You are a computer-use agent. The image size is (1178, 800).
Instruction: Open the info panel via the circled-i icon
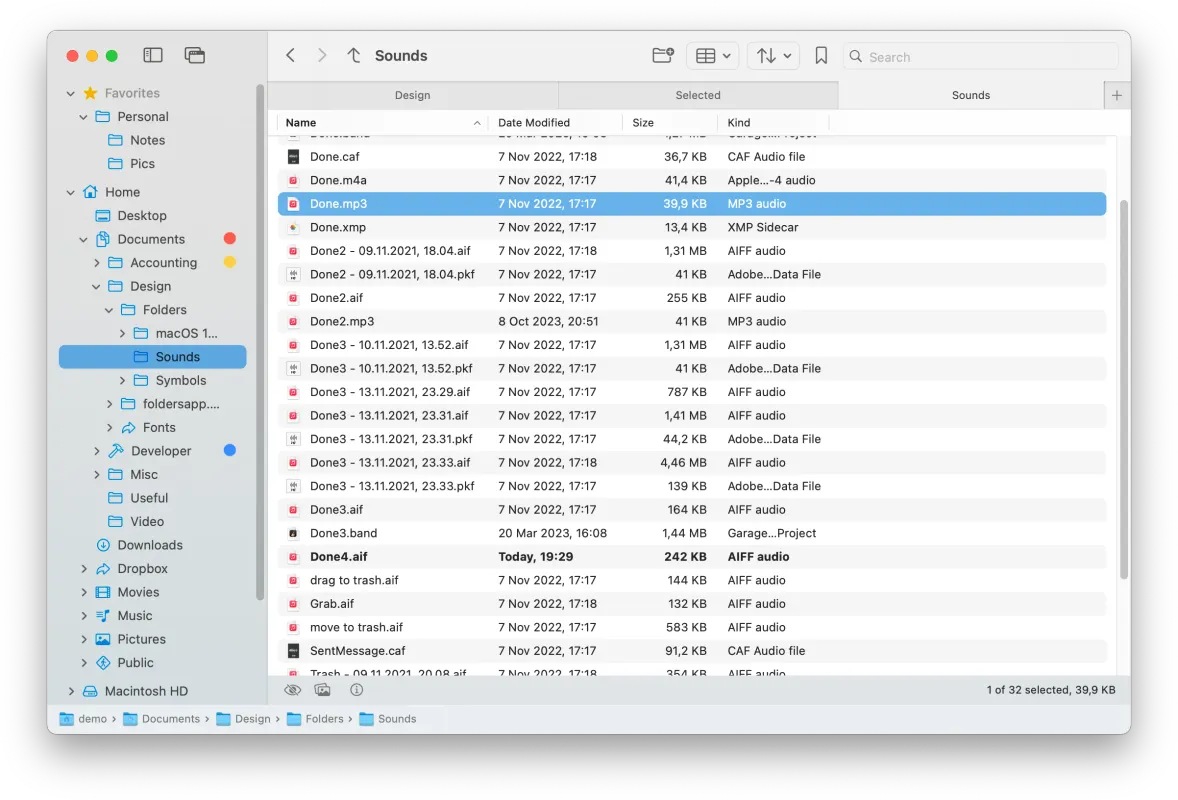[357, 689]
